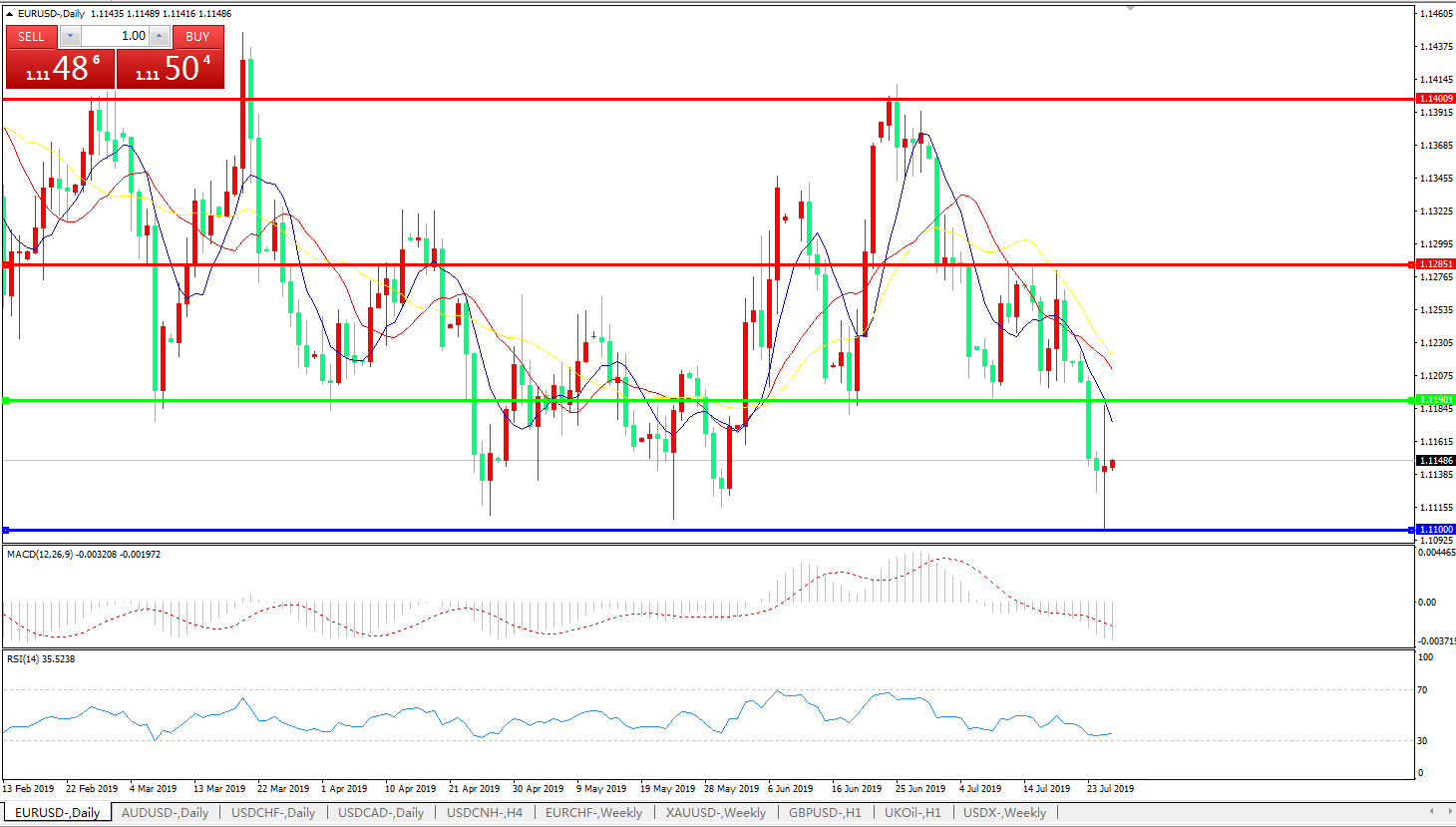Screen dimensions: 1456x827
Task: Switch to the USDCAD Daily tab
Action: pyautogui.click(x=381, y=813)
